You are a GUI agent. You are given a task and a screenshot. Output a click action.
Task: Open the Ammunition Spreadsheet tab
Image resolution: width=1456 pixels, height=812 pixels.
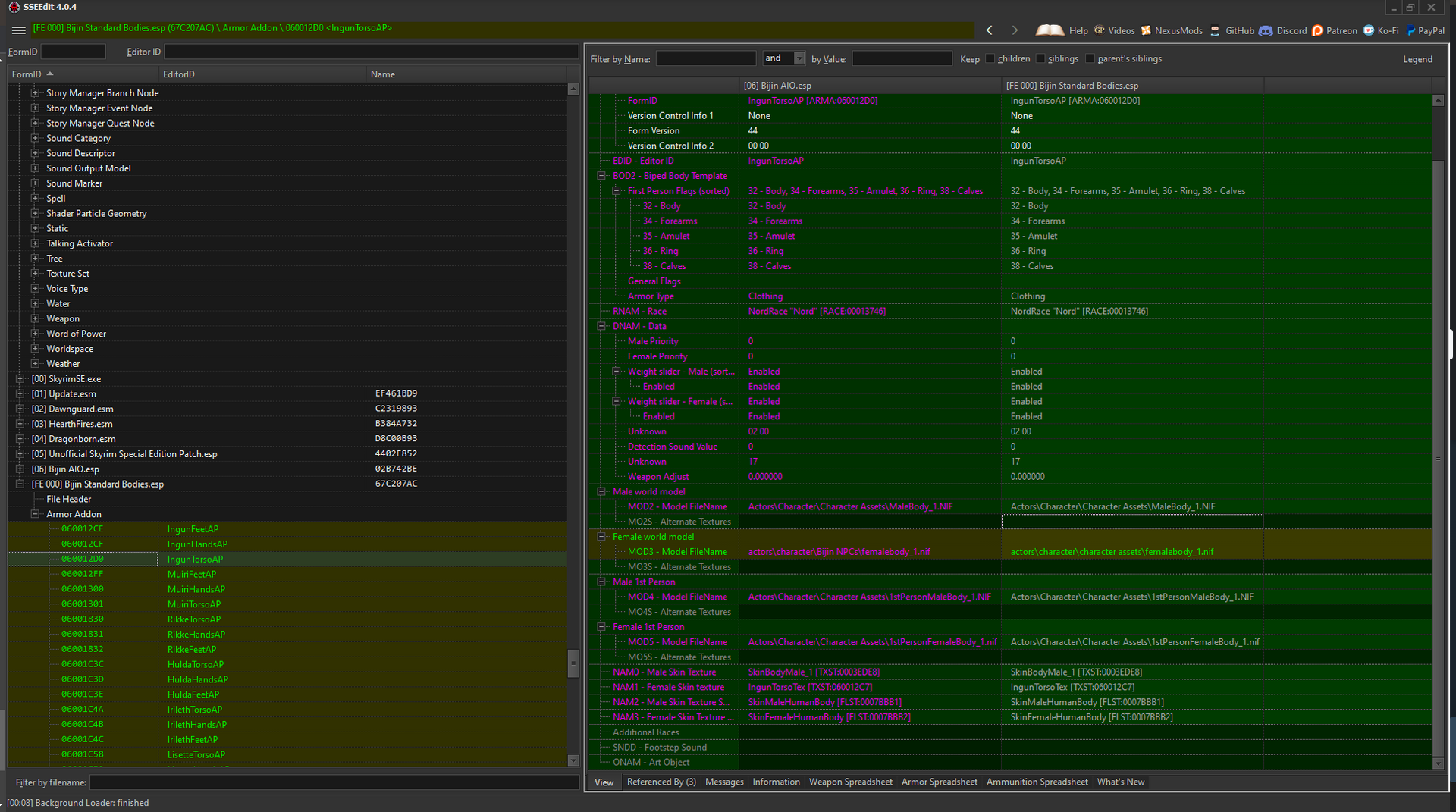click(x=1037, y=782)
